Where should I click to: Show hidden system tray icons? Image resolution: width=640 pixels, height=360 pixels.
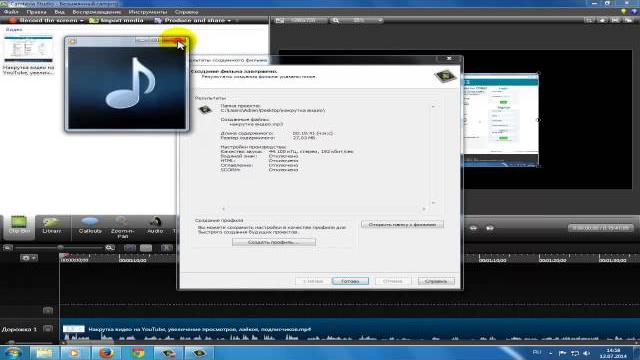click(x=551, y=353)
